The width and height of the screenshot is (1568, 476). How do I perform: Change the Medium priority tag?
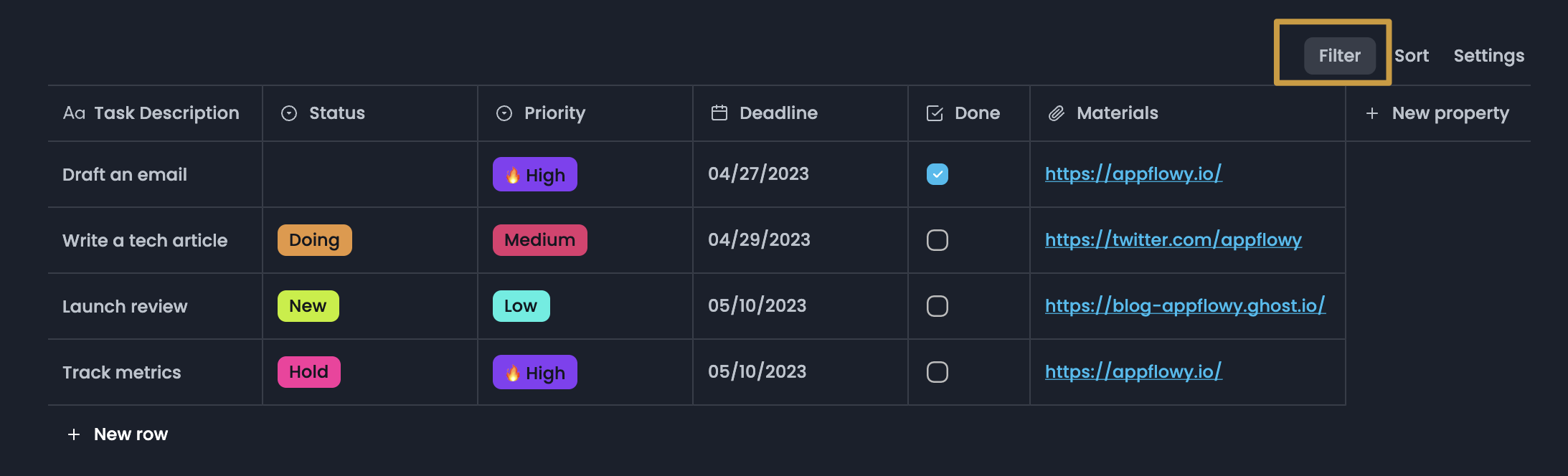pyautogui.click(x=539, y=240)
